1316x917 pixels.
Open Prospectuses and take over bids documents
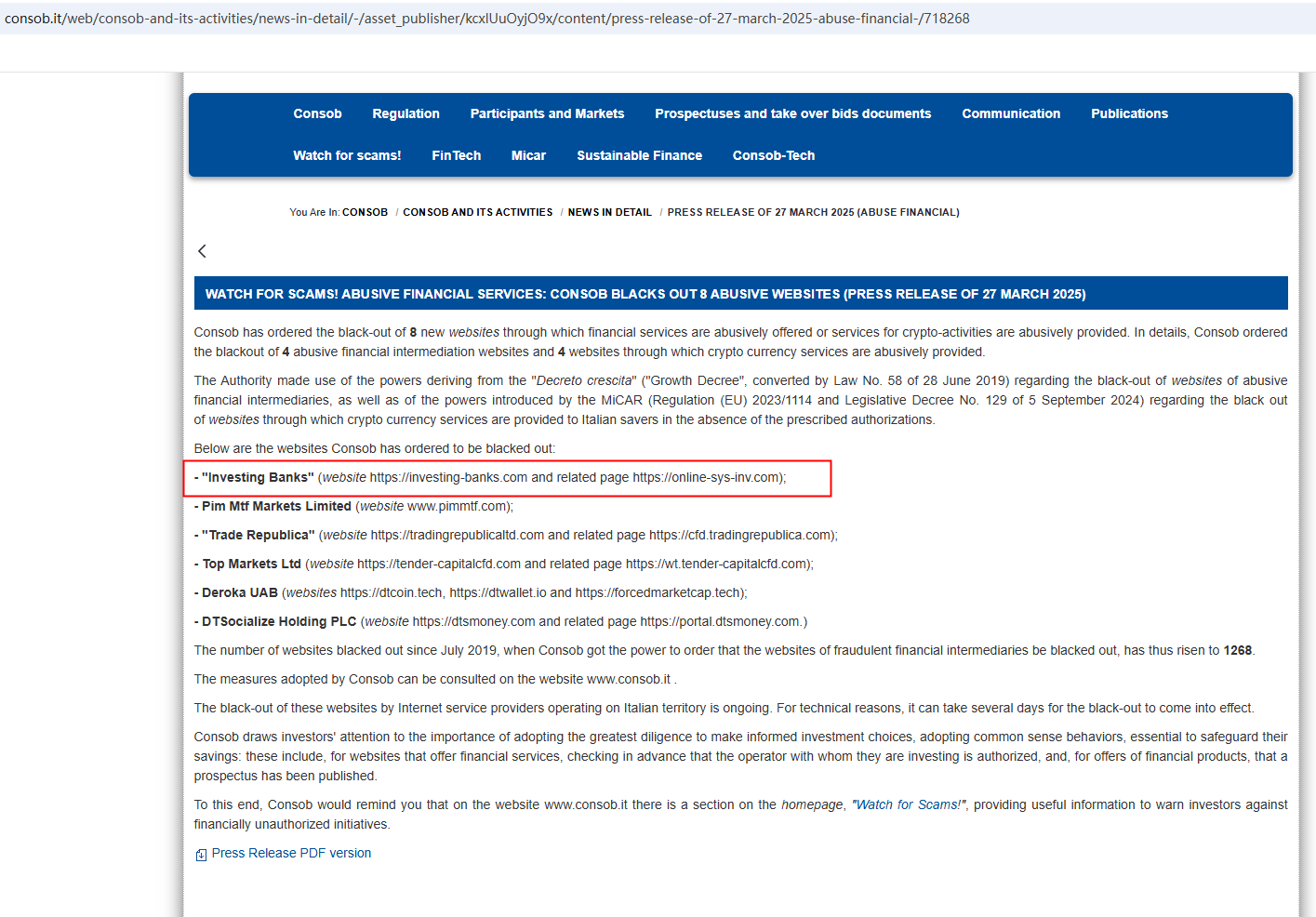(x=792, y=113)
